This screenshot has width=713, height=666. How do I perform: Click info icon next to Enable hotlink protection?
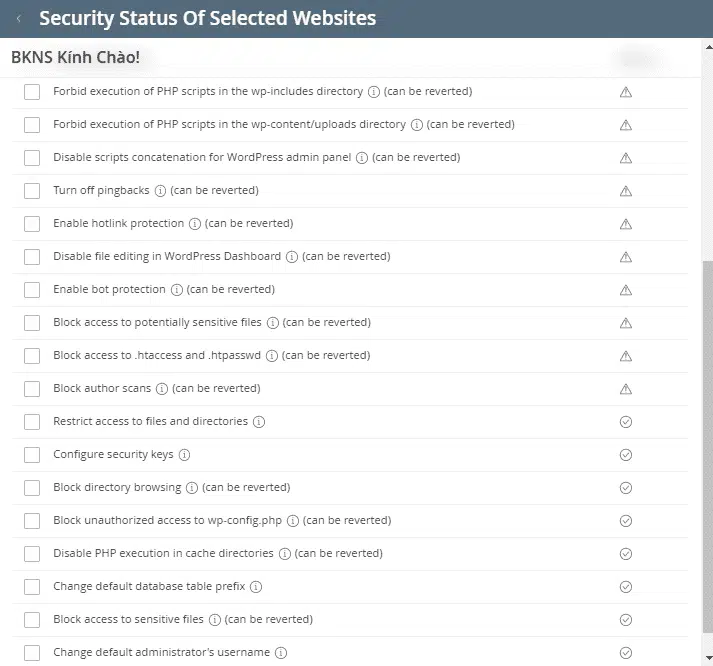(x=195, y=224)
